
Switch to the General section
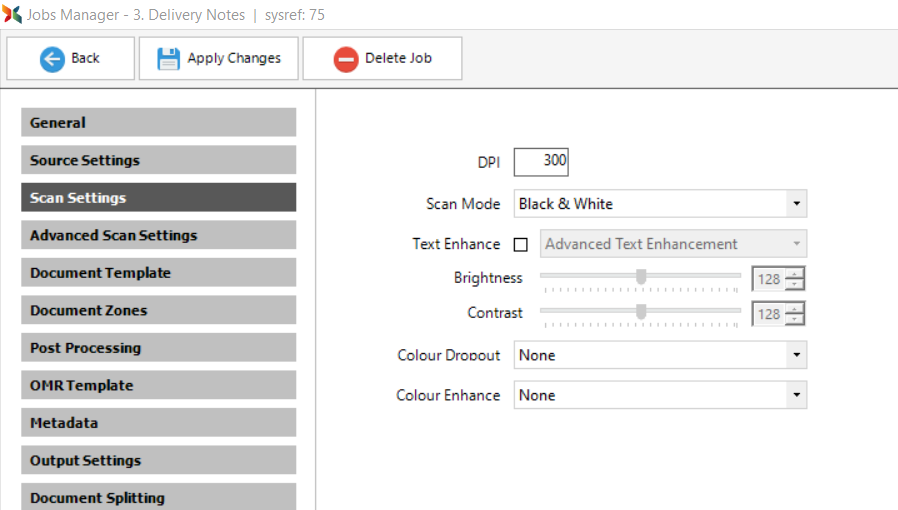click(x=159, y=122)
